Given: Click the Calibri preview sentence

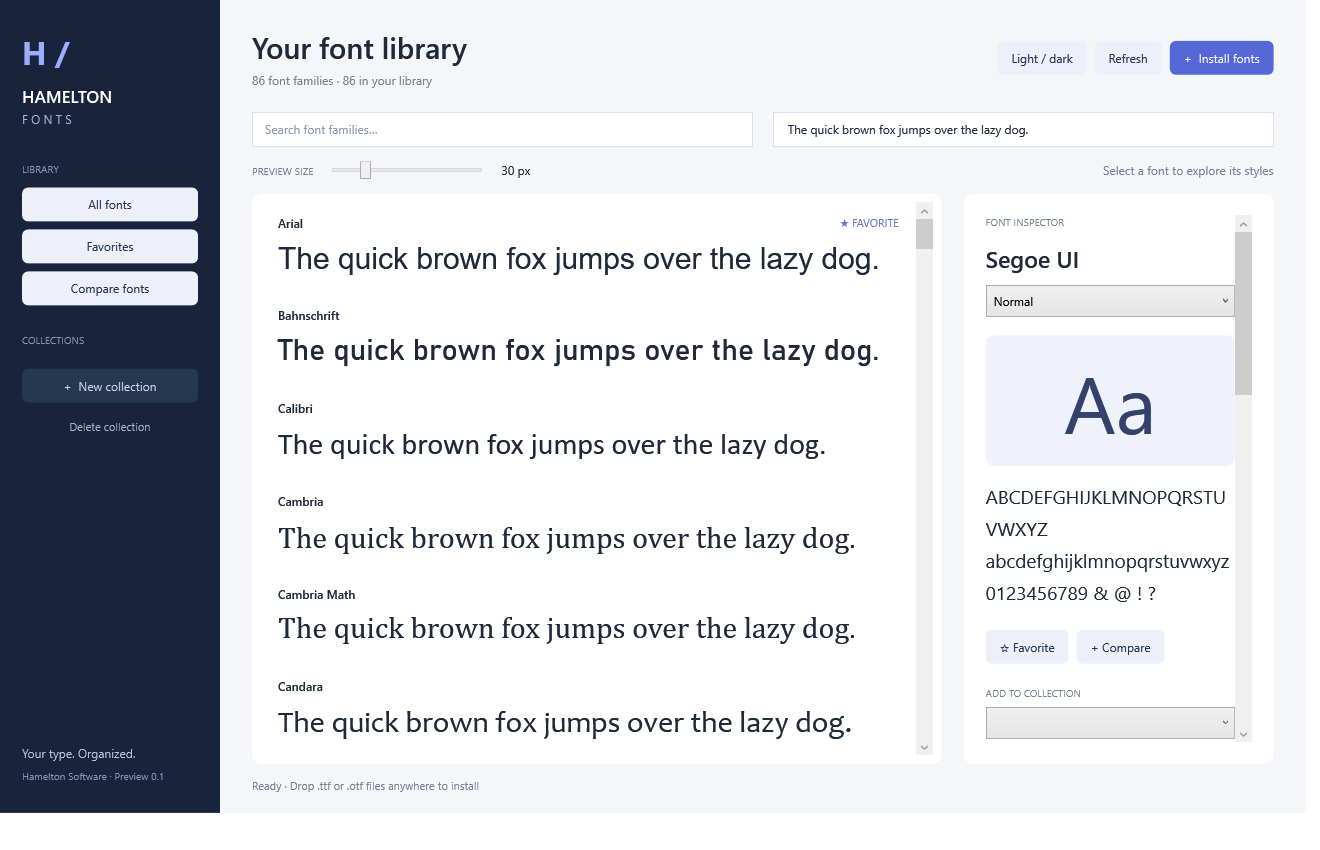Looking at the screenshot, I should [x=552, y=444].
